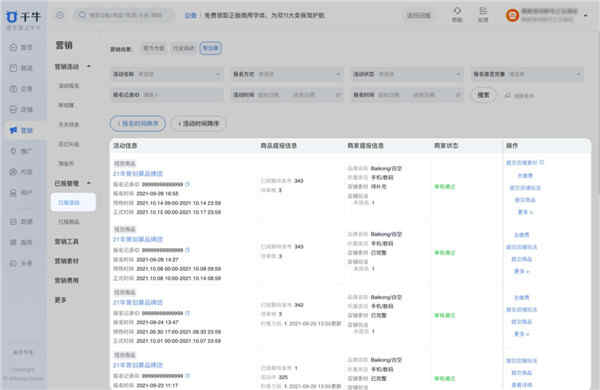
Task: Click the collapse-menu circle icon beside search box
Action: (60, 15)
